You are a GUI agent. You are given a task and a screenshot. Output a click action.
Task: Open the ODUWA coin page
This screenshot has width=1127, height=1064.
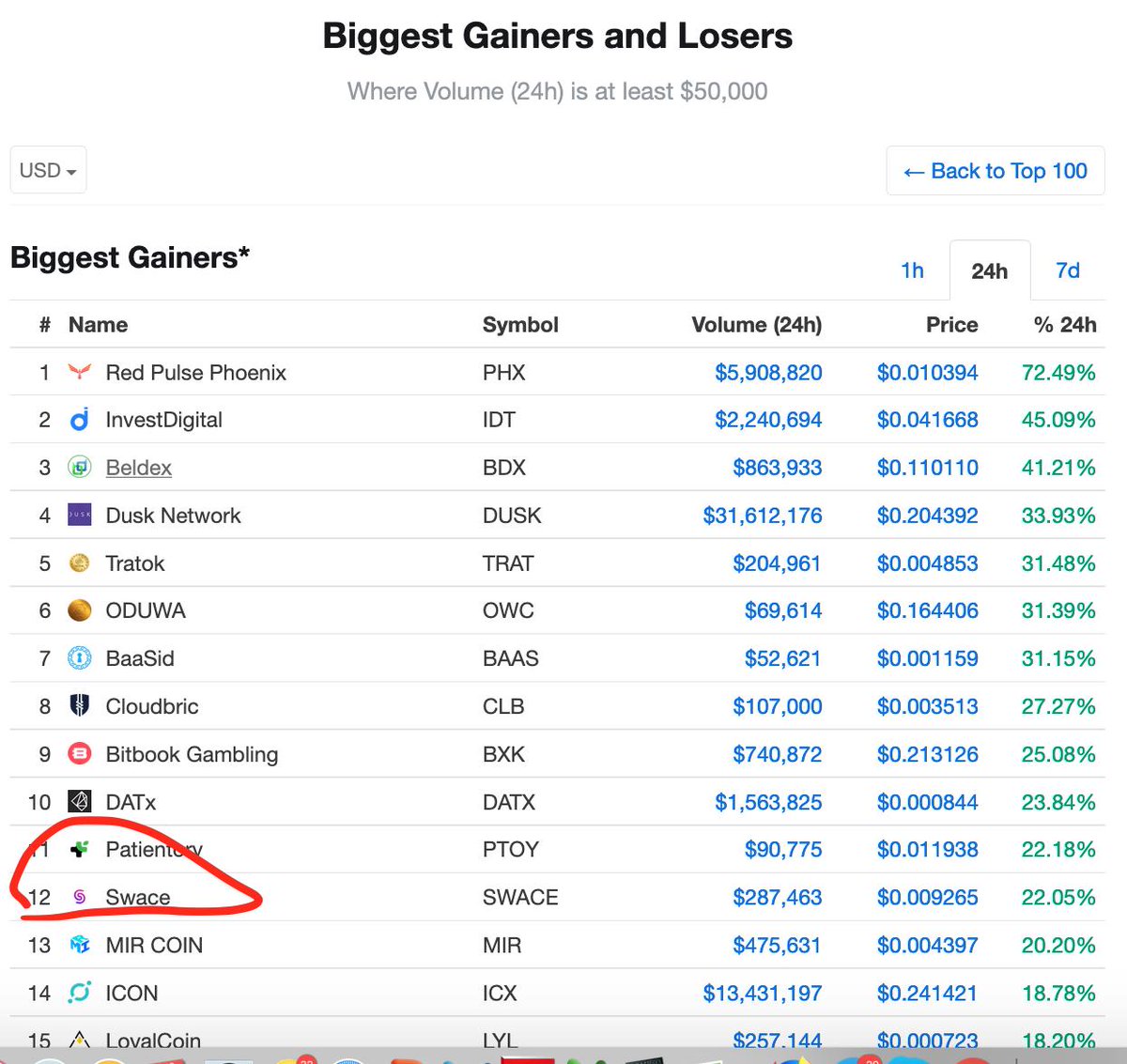(x=145, y=610)
